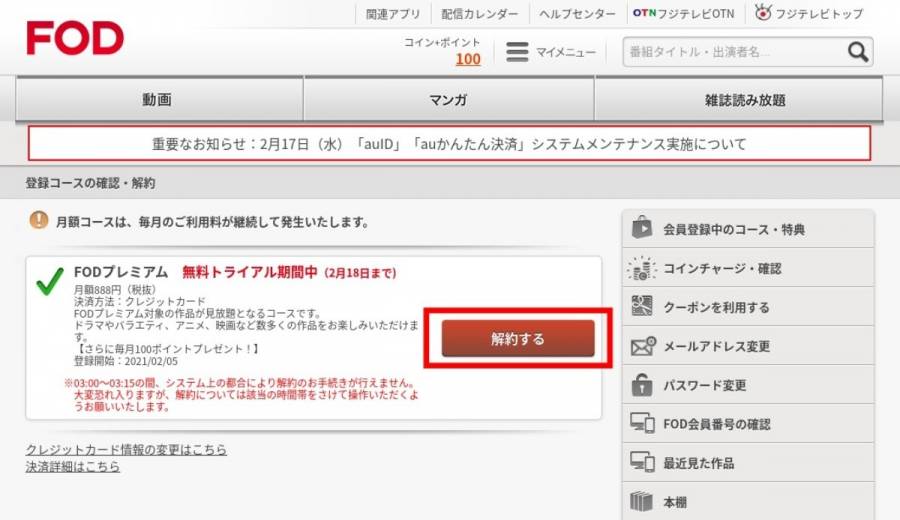Screen dimensions: 900x520
Task: Open the 重要なお知らせ maintenance notice banner
Action: [x=449, y=143]
